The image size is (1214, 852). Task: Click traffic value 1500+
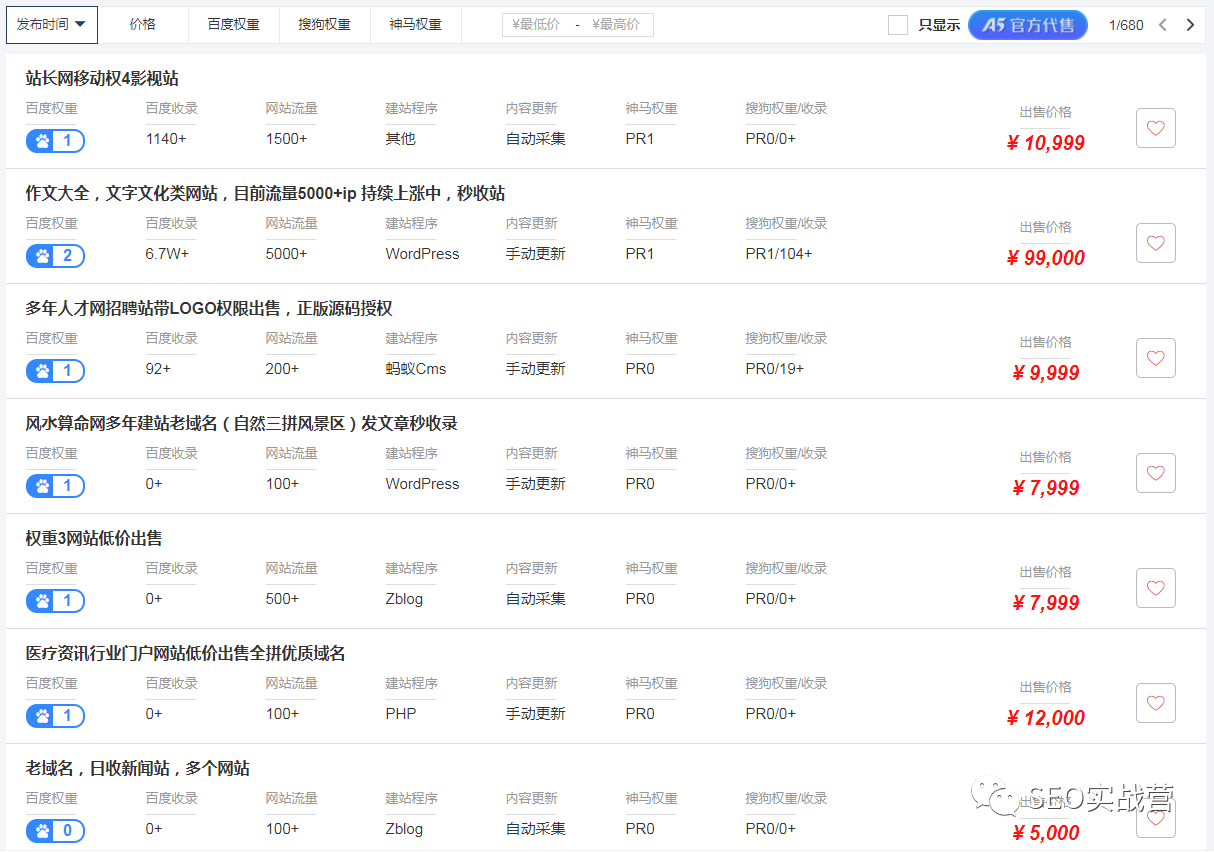[286, 139]
